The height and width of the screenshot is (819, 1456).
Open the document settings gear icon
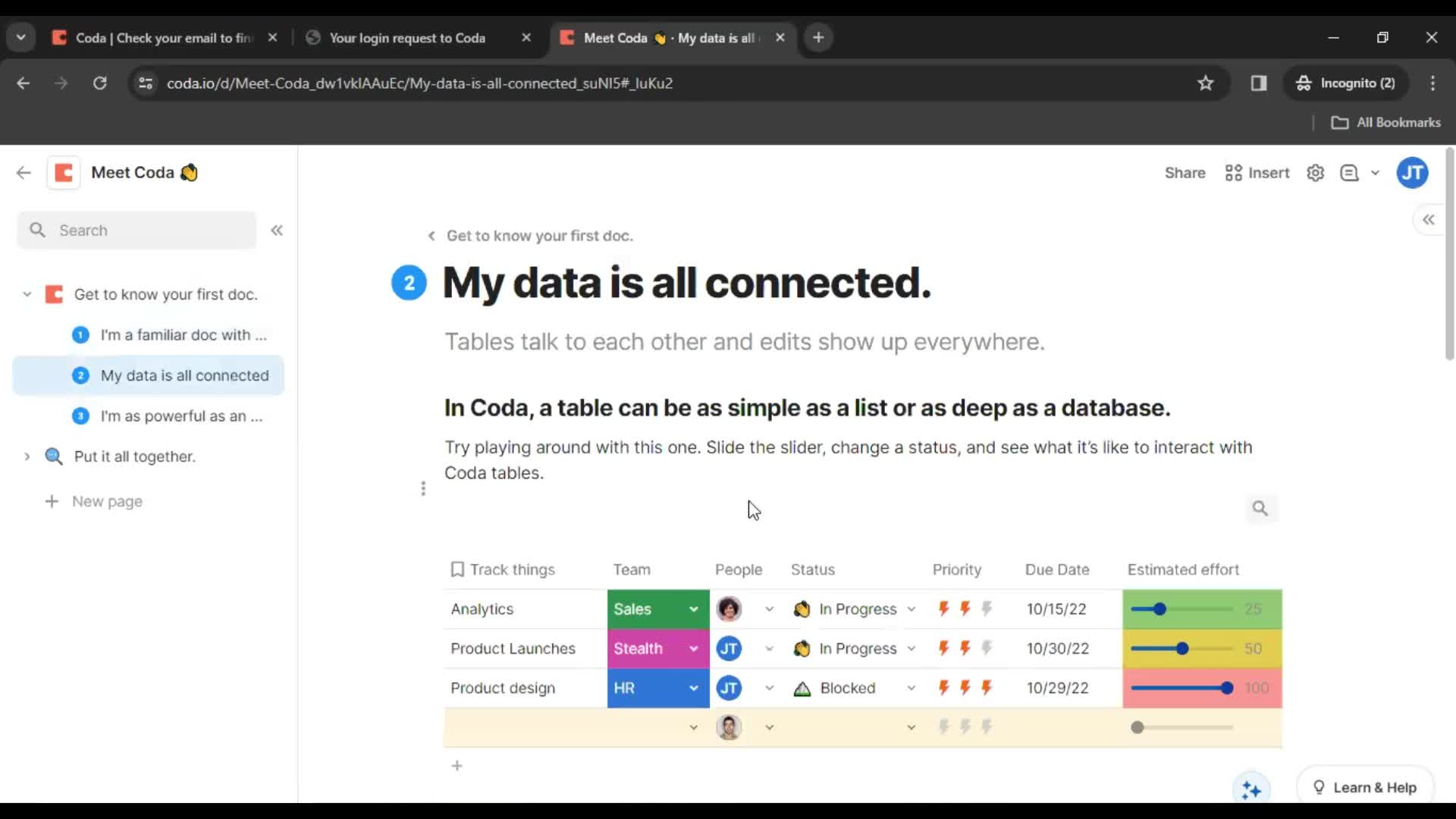coord(1316,172)
